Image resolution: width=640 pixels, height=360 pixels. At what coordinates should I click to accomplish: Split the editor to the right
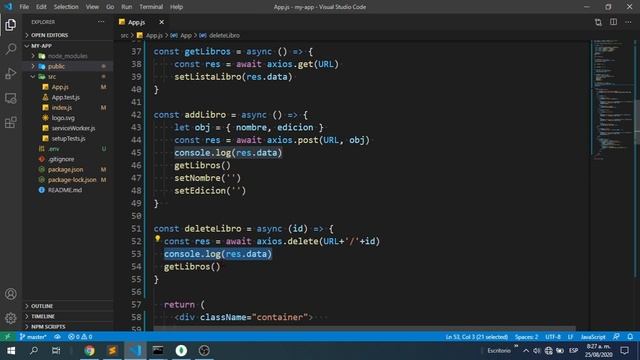coord(613,22)
